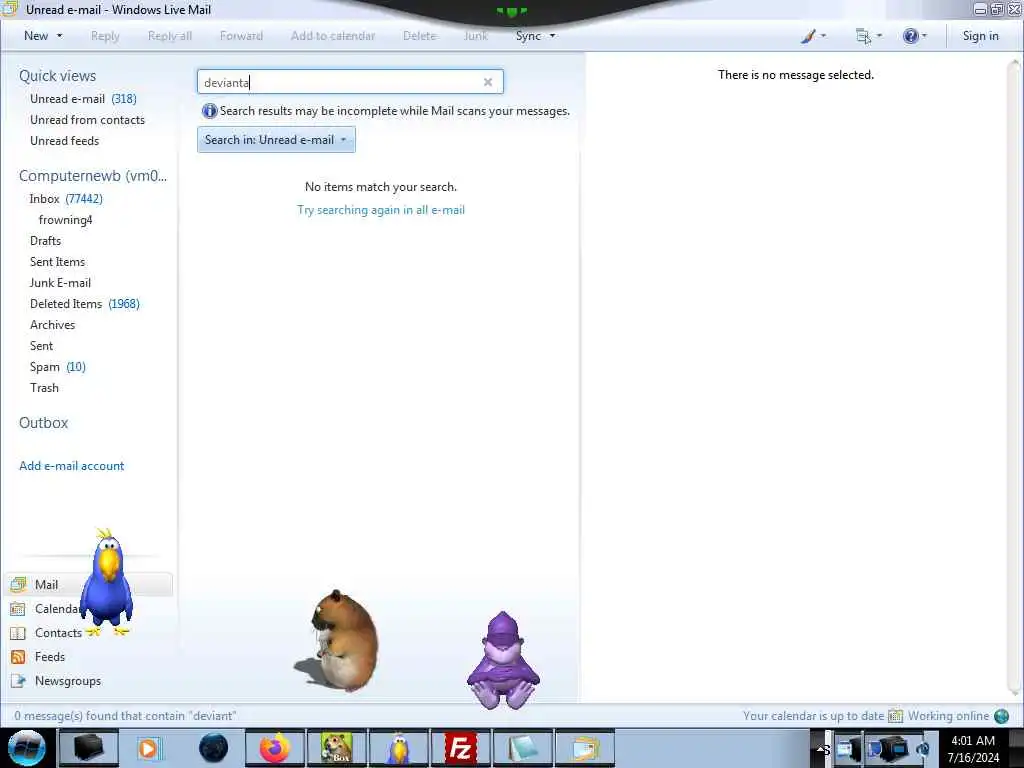Collapse the Quick views header
Screen dimensions: 1024x768
[x=57, y=76]
